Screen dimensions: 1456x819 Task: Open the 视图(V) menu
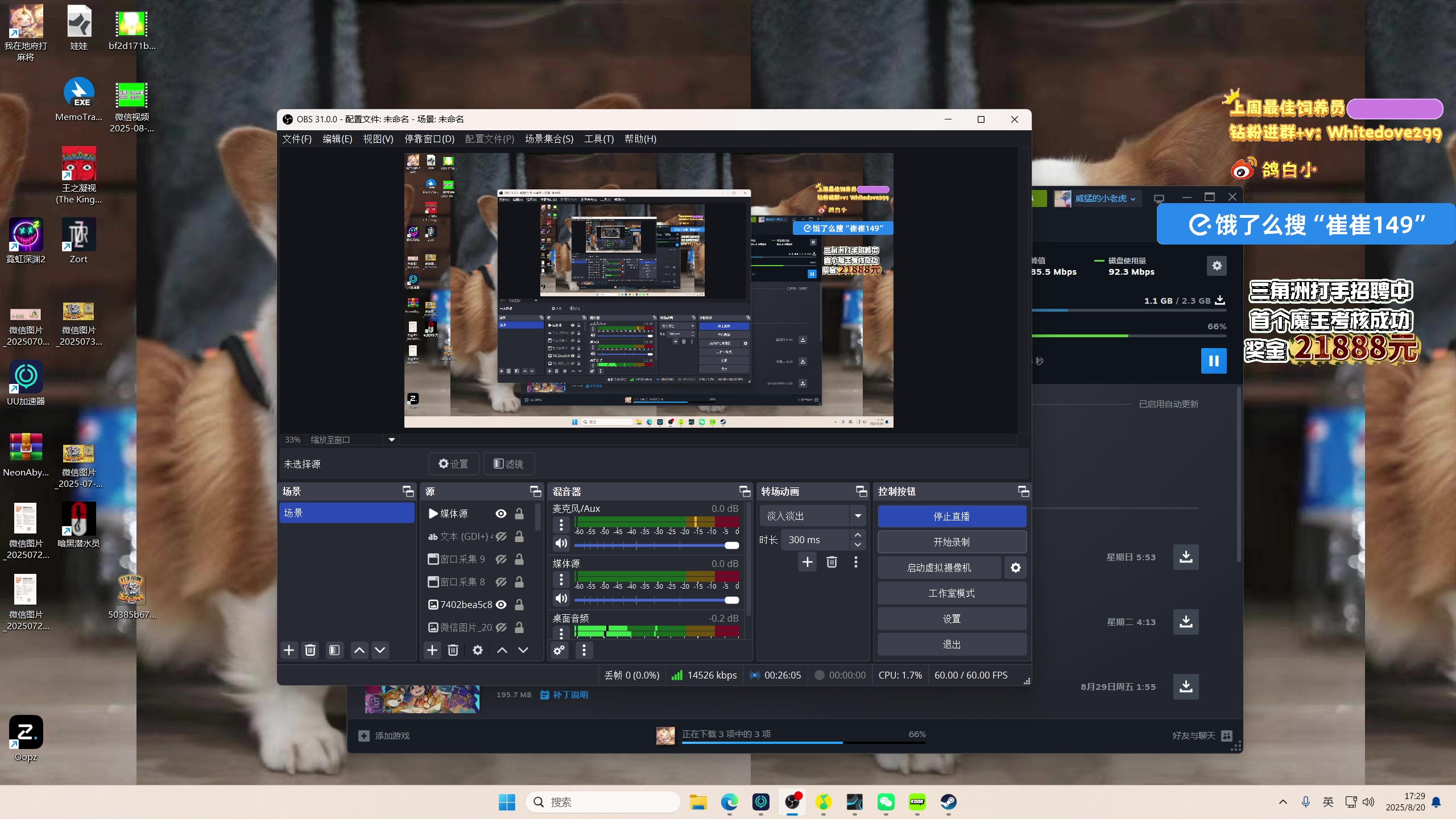(378, 139)
